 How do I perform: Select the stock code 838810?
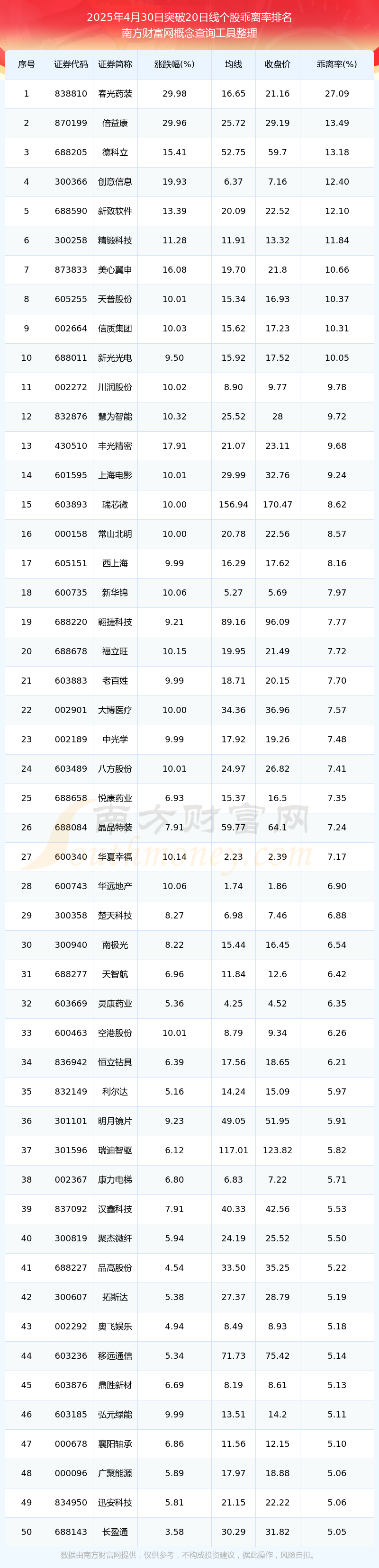click(71, 94)
